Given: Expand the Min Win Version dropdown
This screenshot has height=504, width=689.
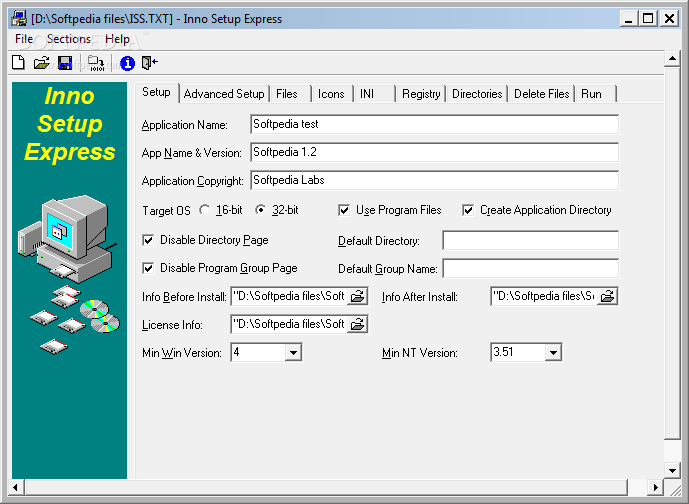Looking at the screenshot, I should click(293, 352).
